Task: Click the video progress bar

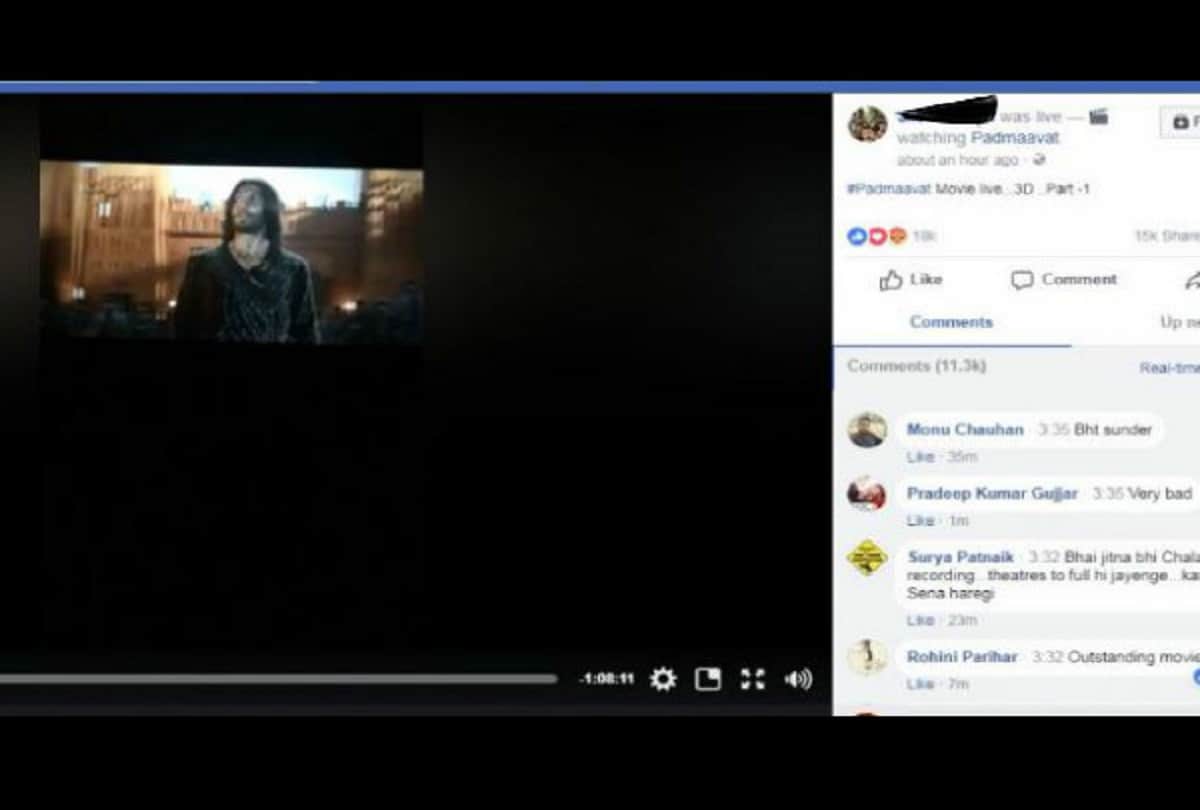Action: click(x=278, y=679)
